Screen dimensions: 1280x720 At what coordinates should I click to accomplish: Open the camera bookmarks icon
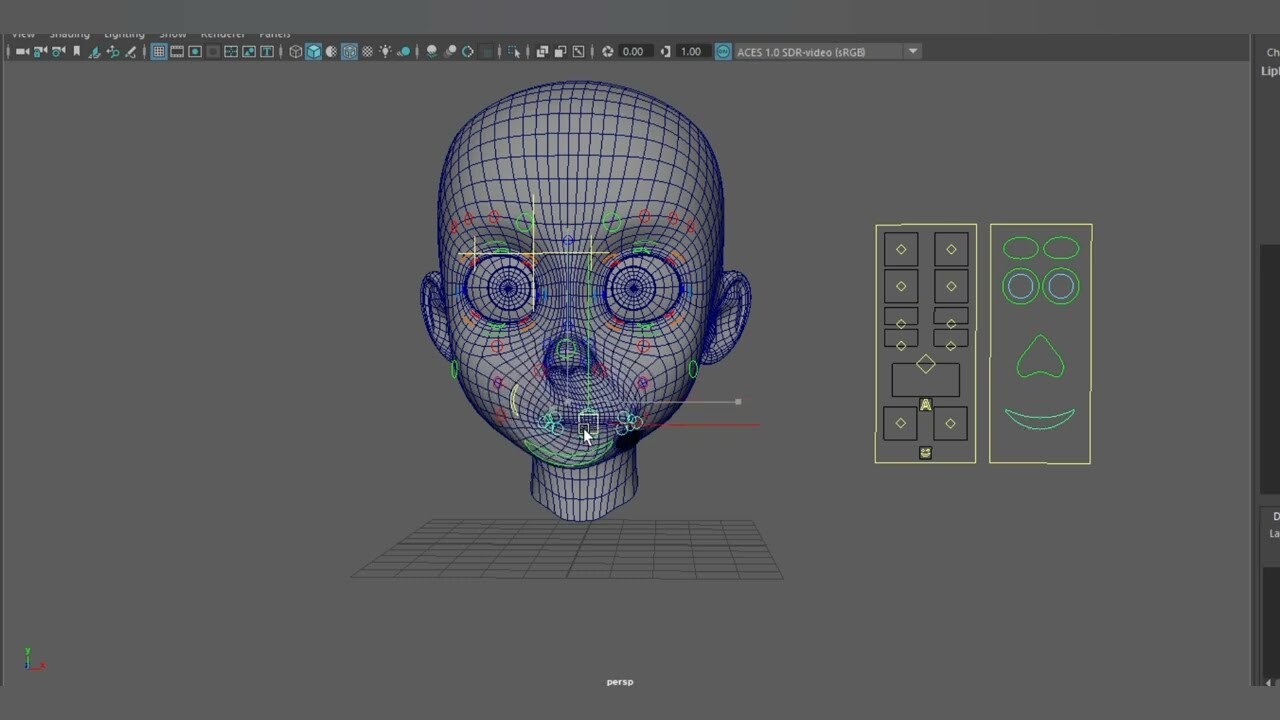pyautogui.click(x=76, y=51)
